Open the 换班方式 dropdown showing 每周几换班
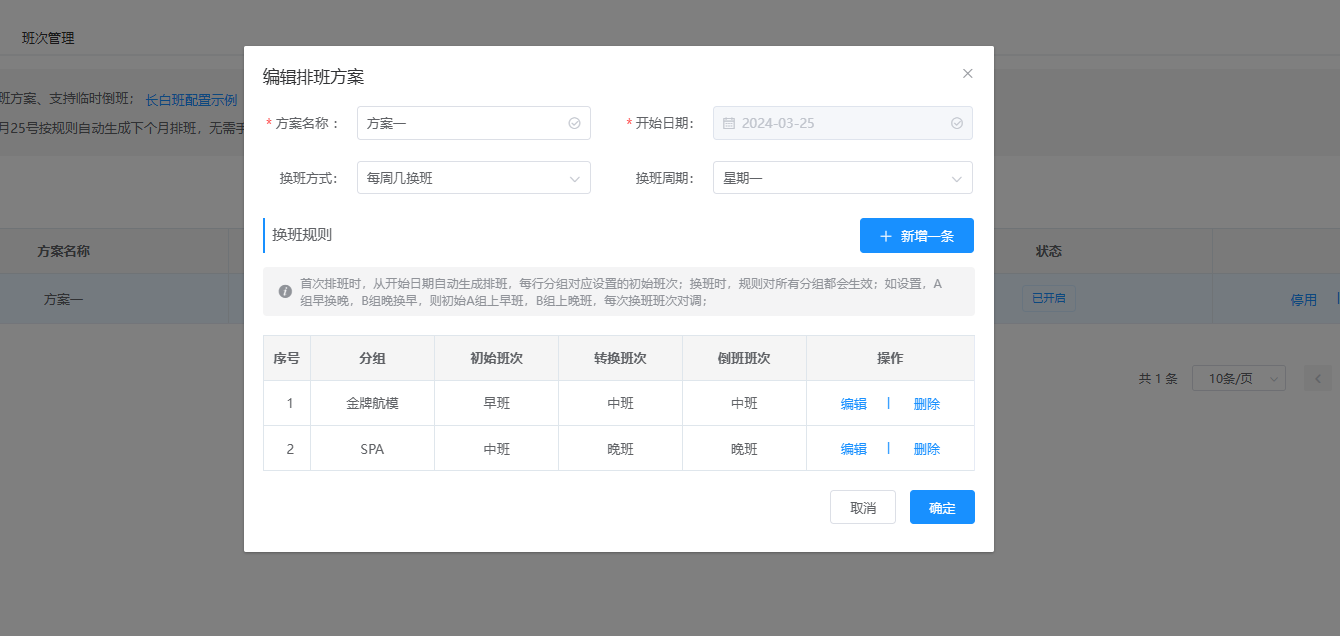Viewport: 1340px width, 636px height. tap(474, 178)
